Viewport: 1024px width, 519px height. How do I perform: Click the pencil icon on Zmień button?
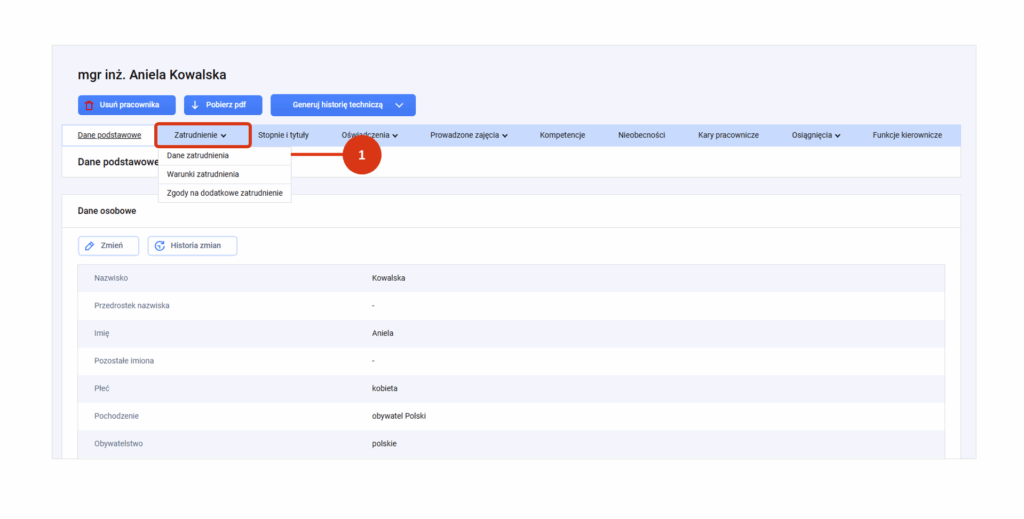point(90,246)
